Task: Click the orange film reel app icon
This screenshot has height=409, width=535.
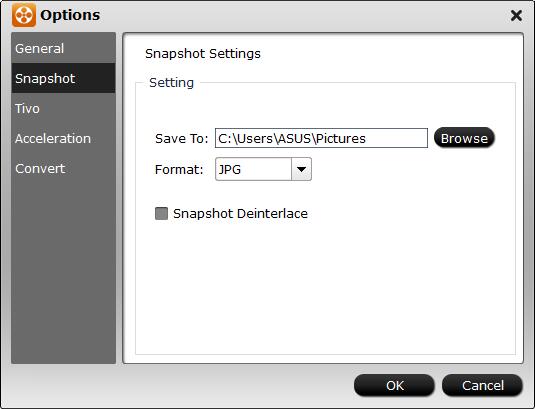Action: click(24, 15)
